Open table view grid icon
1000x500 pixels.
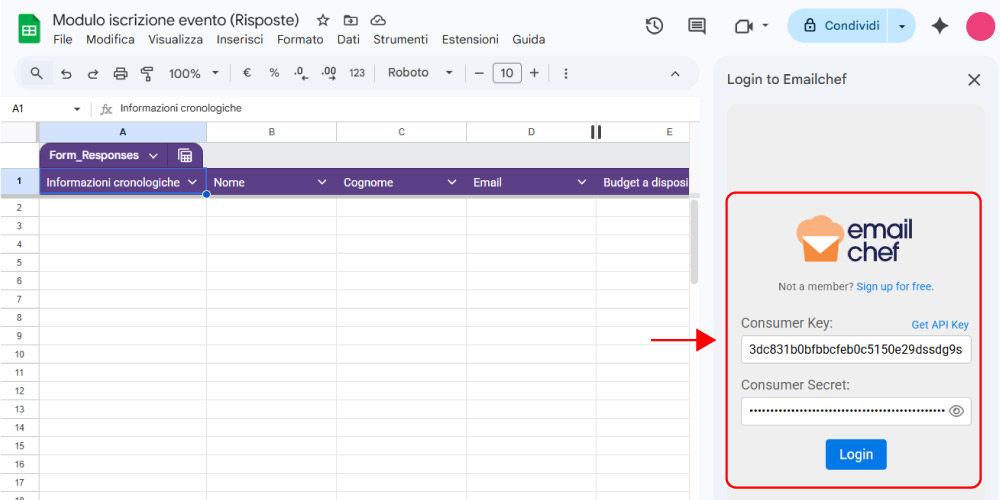[185, 155]
